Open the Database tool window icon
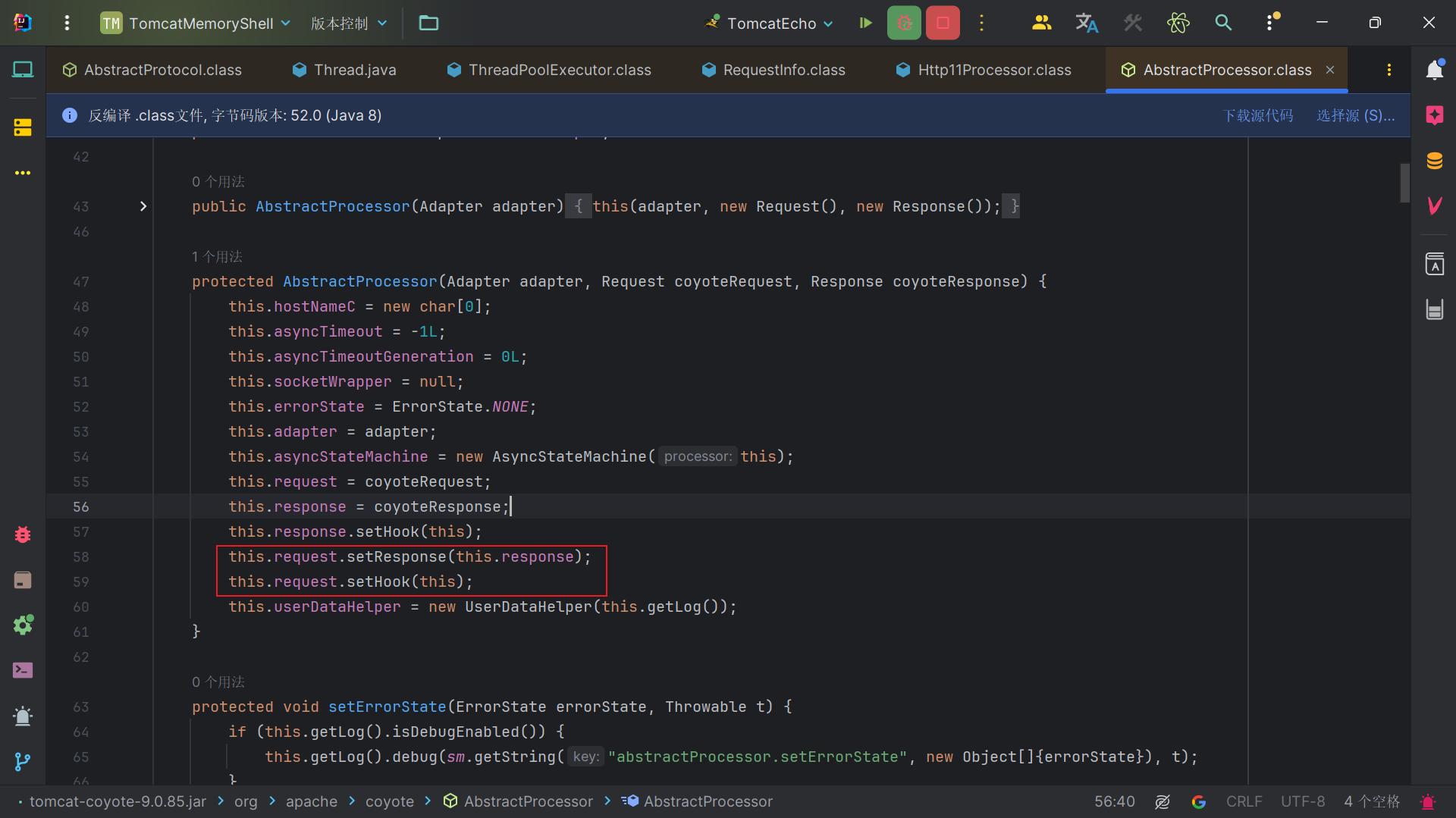Image resolution: width=1456 pixels, height=818 pixels. tap(1434, 161)
